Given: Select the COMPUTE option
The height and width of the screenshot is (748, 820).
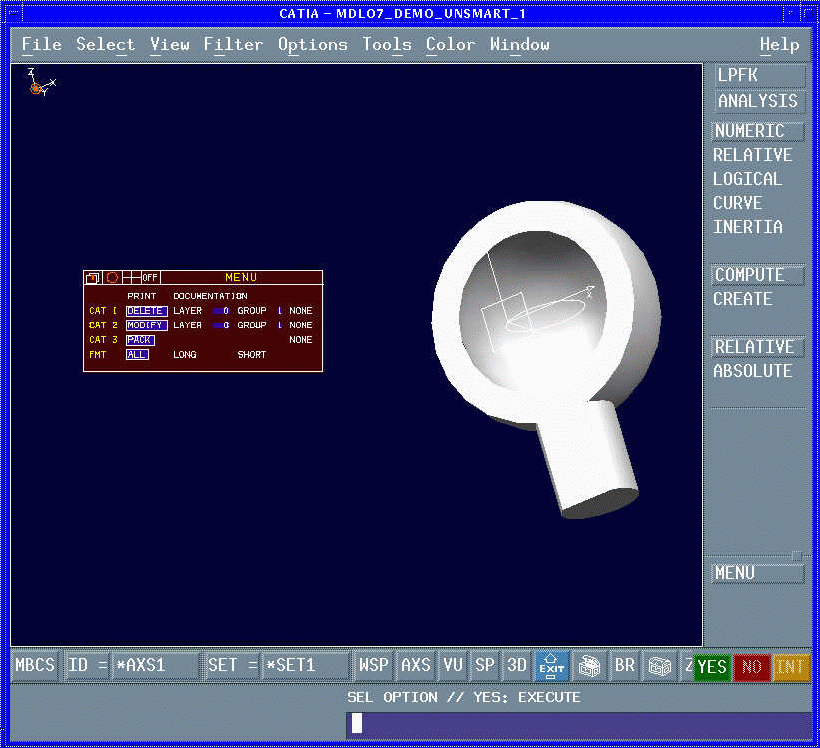Looking at the screenshot, I should (x=757, y=275).
